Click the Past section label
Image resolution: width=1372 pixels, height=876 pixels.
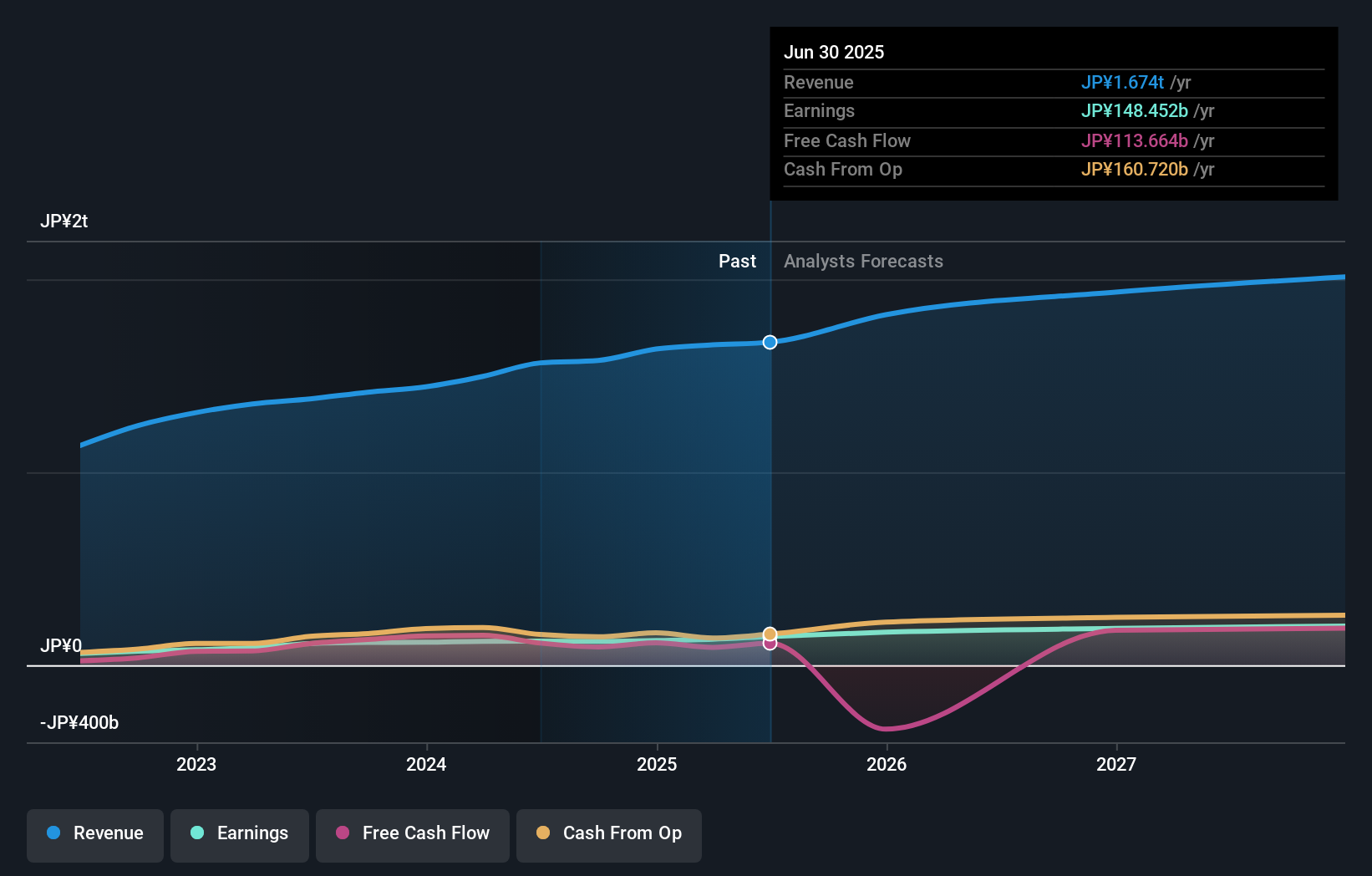(737, 262)
